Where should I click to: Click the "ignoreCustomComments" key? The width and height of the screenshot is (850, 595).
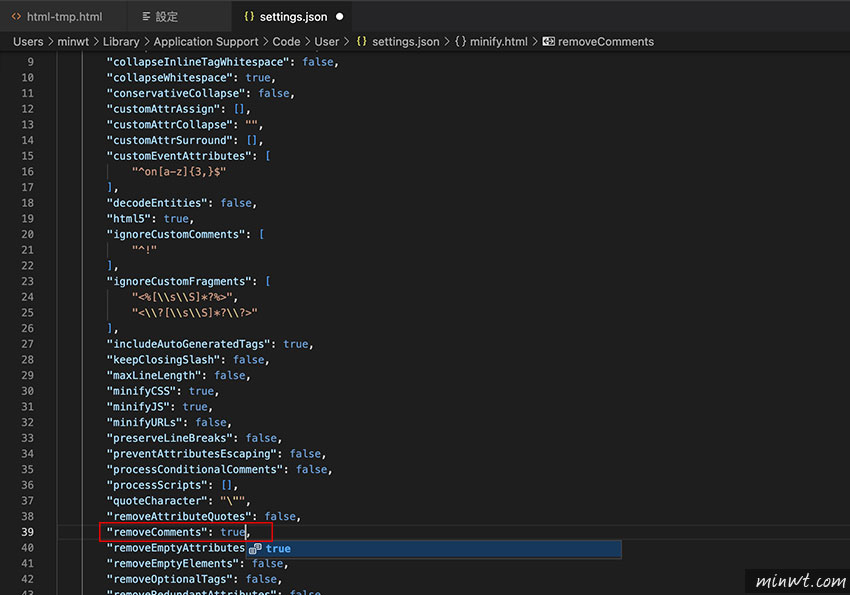coord(176,235)
